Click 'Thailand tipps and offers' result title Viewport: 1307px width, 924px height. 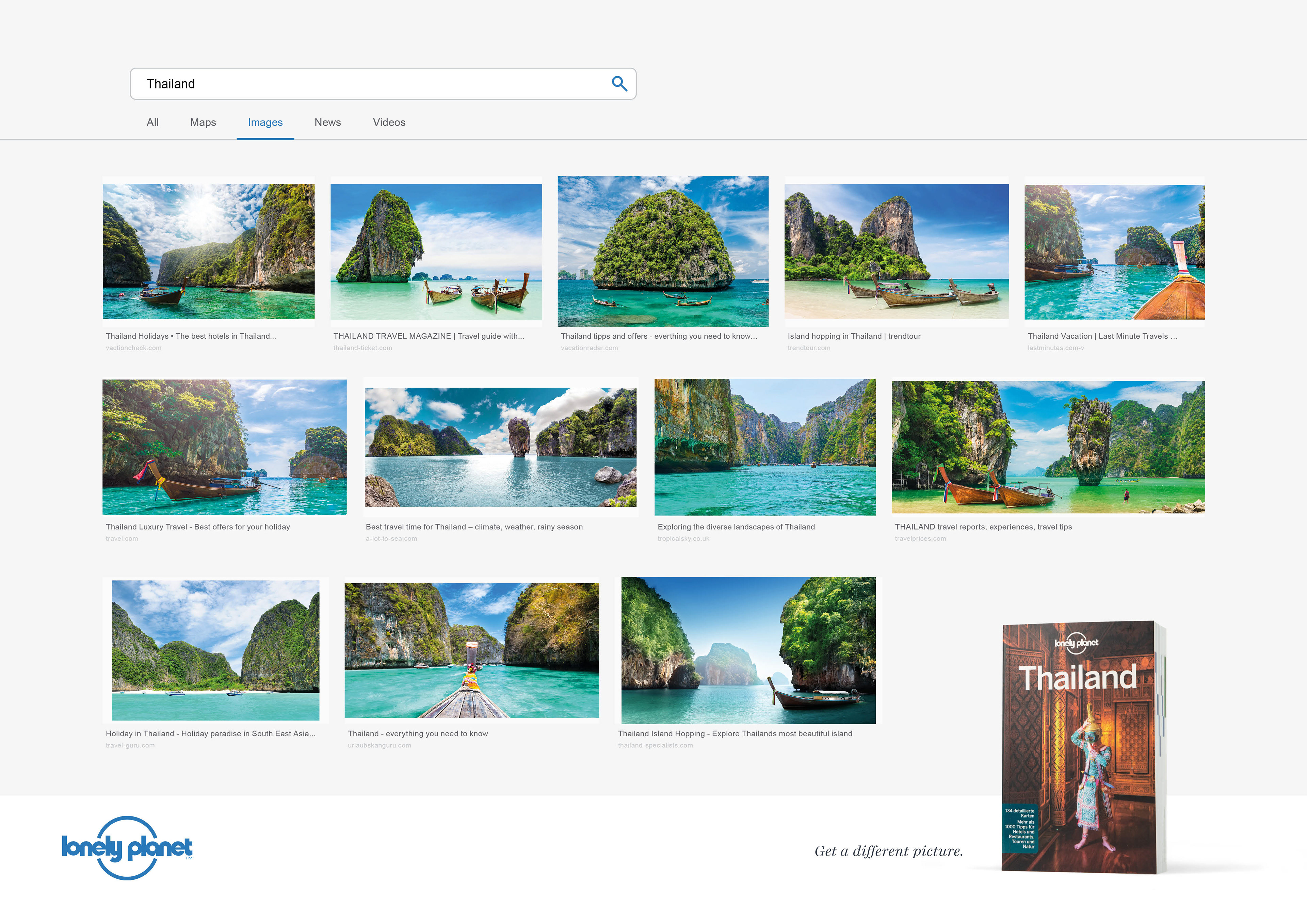pos(659,337)
